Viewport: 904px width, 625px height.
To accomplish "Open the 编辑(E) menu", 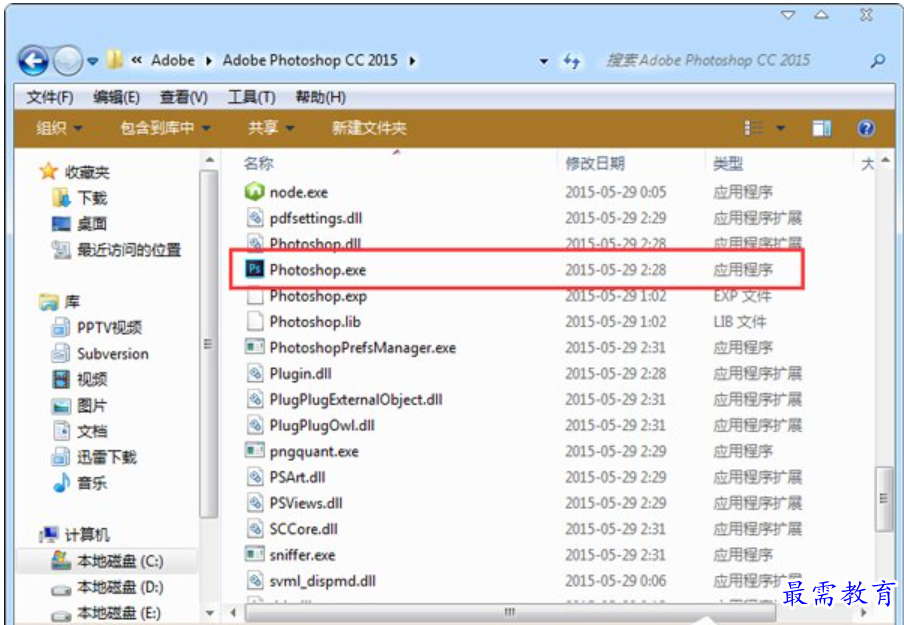I will coord(116,97).
